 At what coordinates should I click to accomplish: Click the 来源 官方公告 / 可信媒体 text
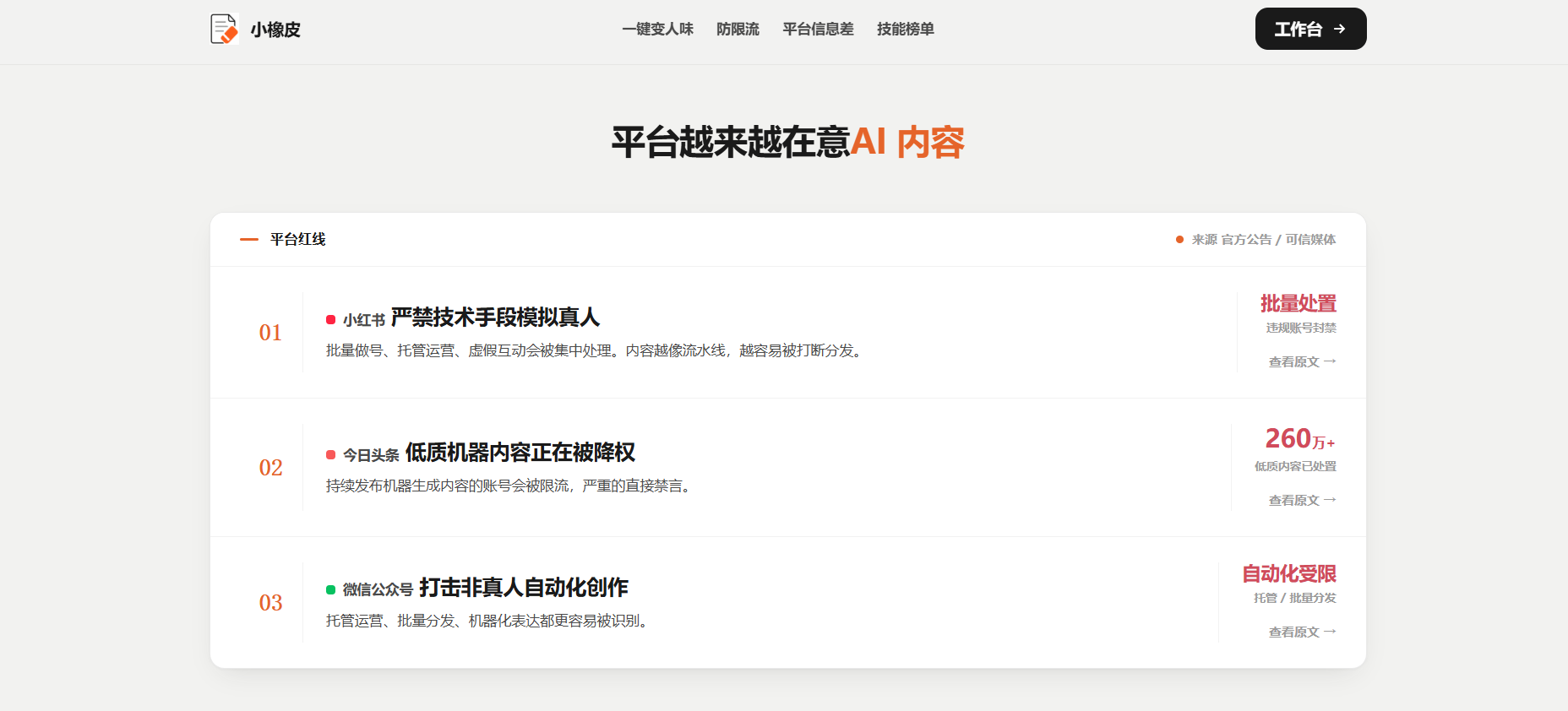point(1263,240)
